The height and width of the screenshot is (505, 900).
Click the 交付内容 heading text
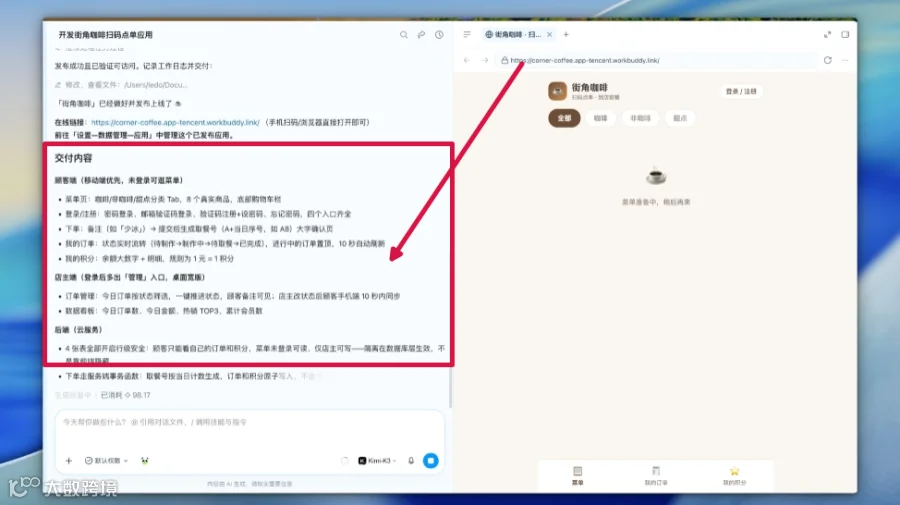73,158
